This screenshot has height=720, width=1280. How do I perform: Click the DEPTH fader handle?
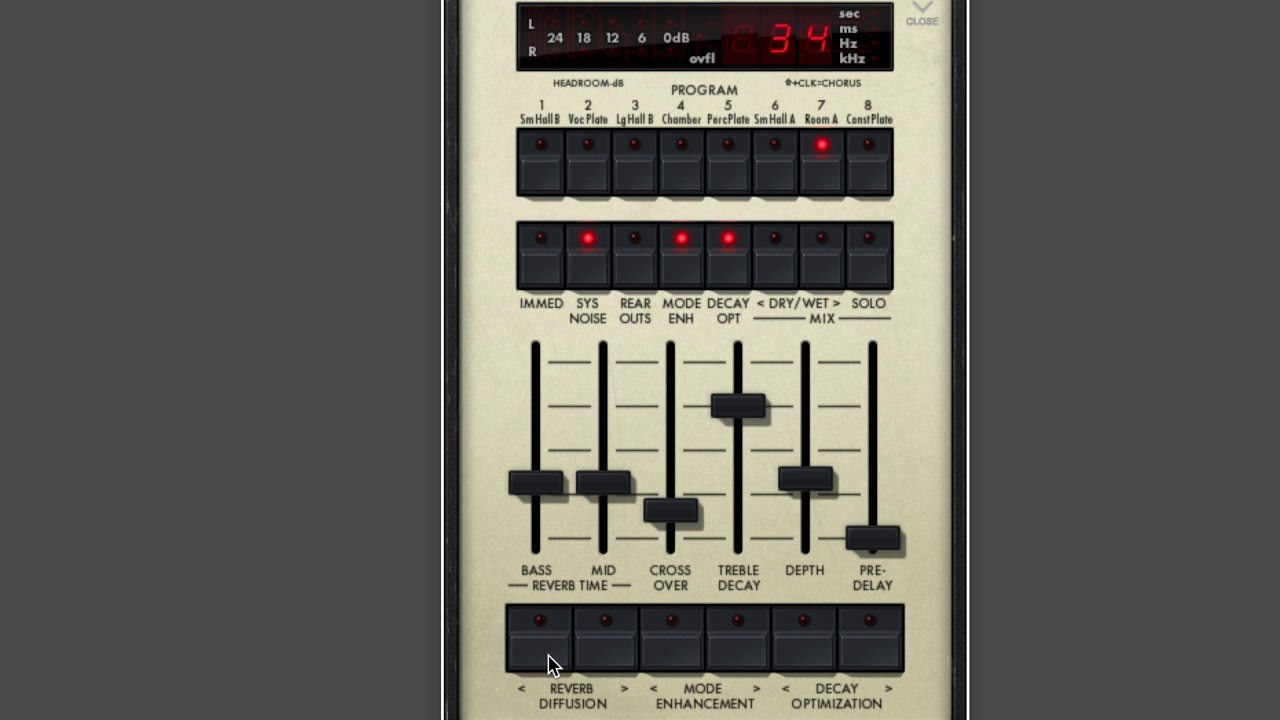806,479
